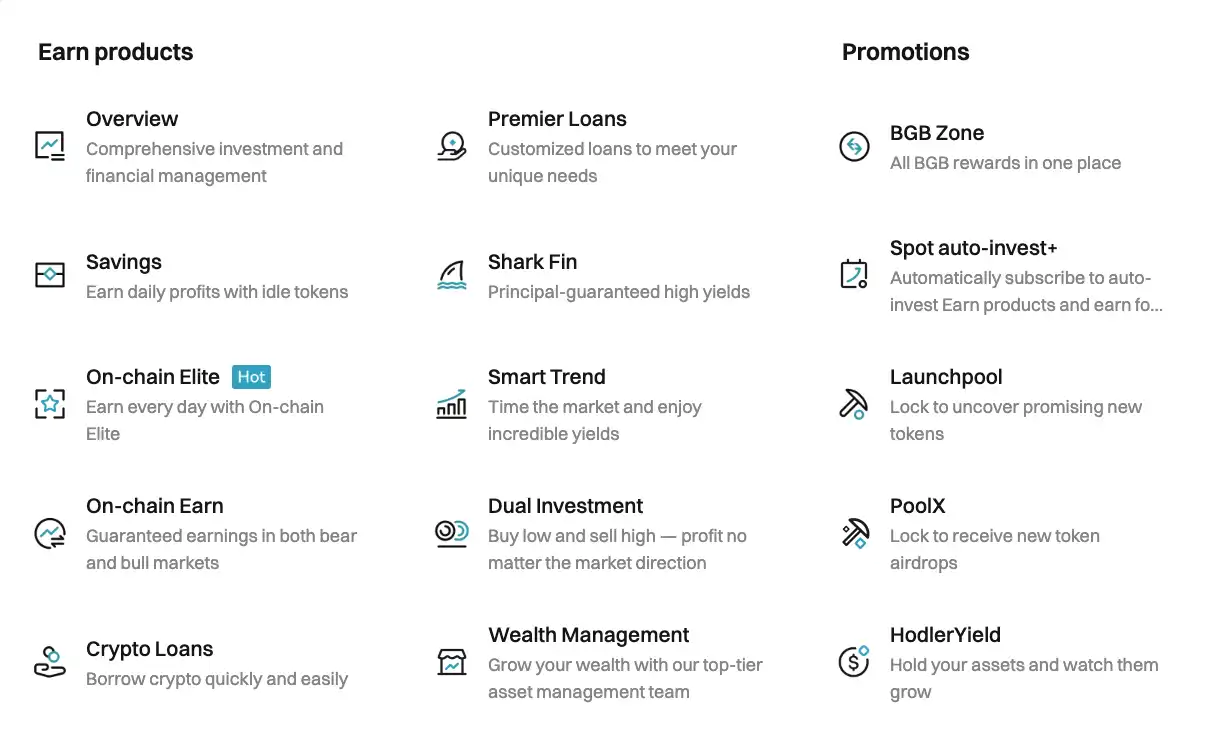Image resolution: width=1206 pixels, height=740 pixels.
Task: Click "Borrow crypto quickly and easily" text
Action: (x=217, y=679)
